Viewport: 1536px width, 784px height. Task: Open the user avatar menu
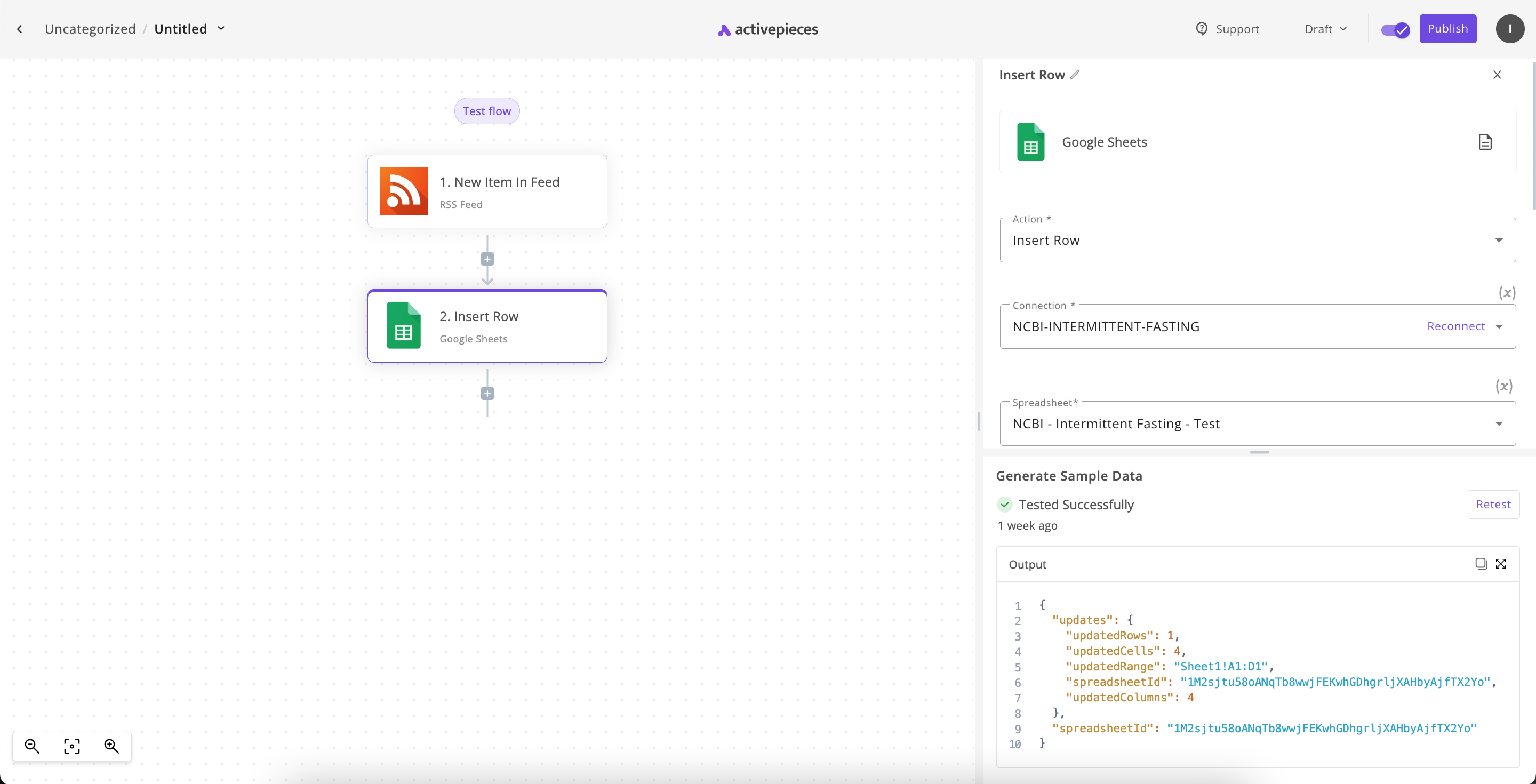(1509, 29)
